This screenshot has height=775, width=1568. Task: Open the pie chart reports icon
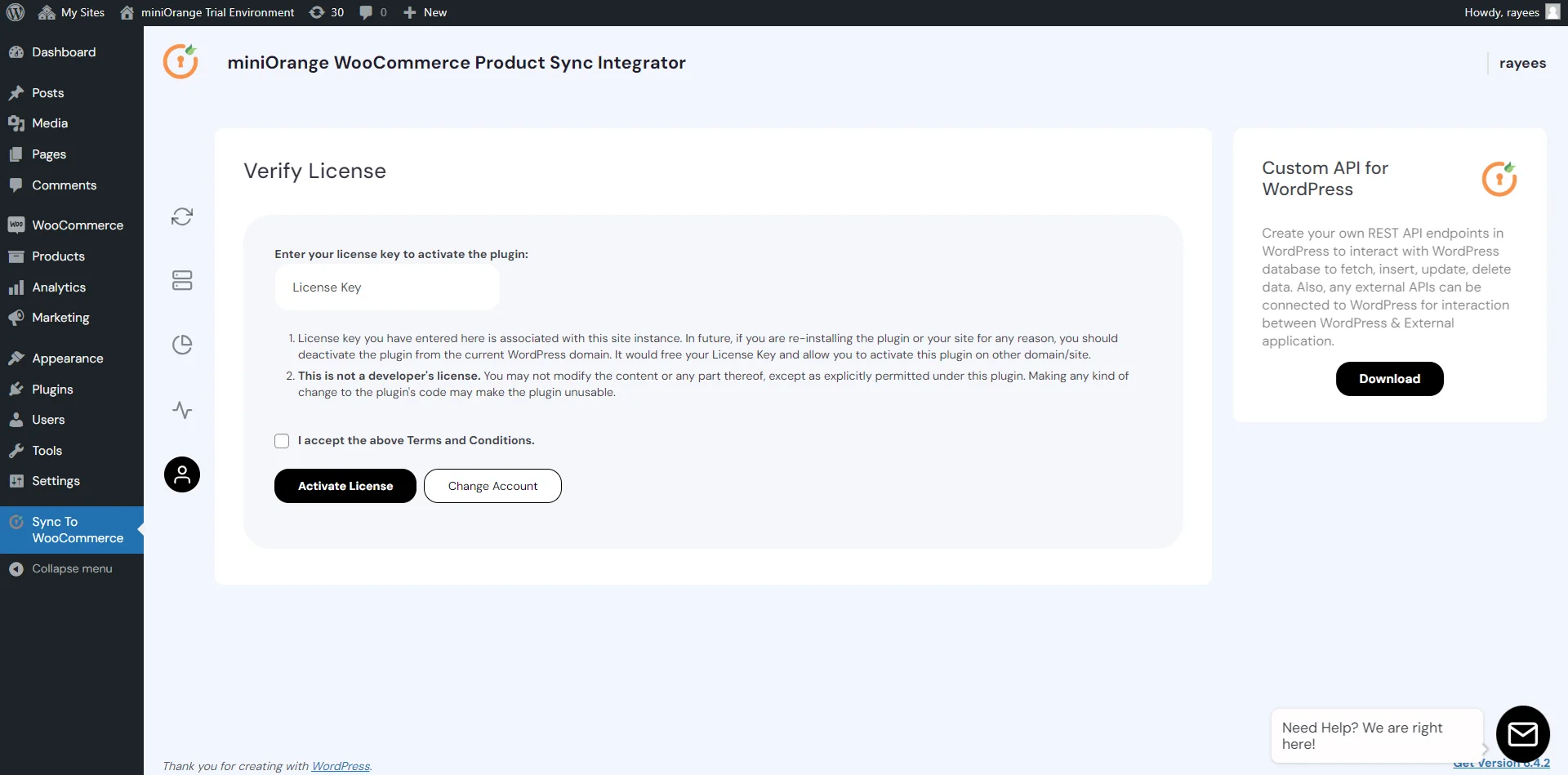pos(182,345)
